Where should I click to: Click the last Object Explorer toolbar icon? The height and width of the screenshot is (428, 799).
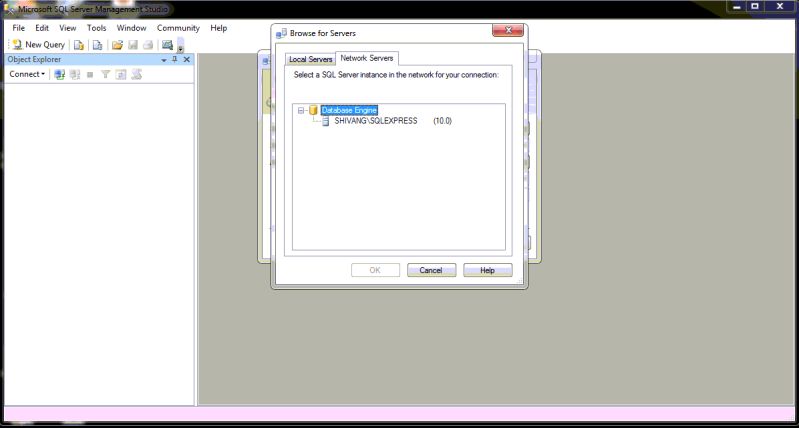click(x=136, y=74)
